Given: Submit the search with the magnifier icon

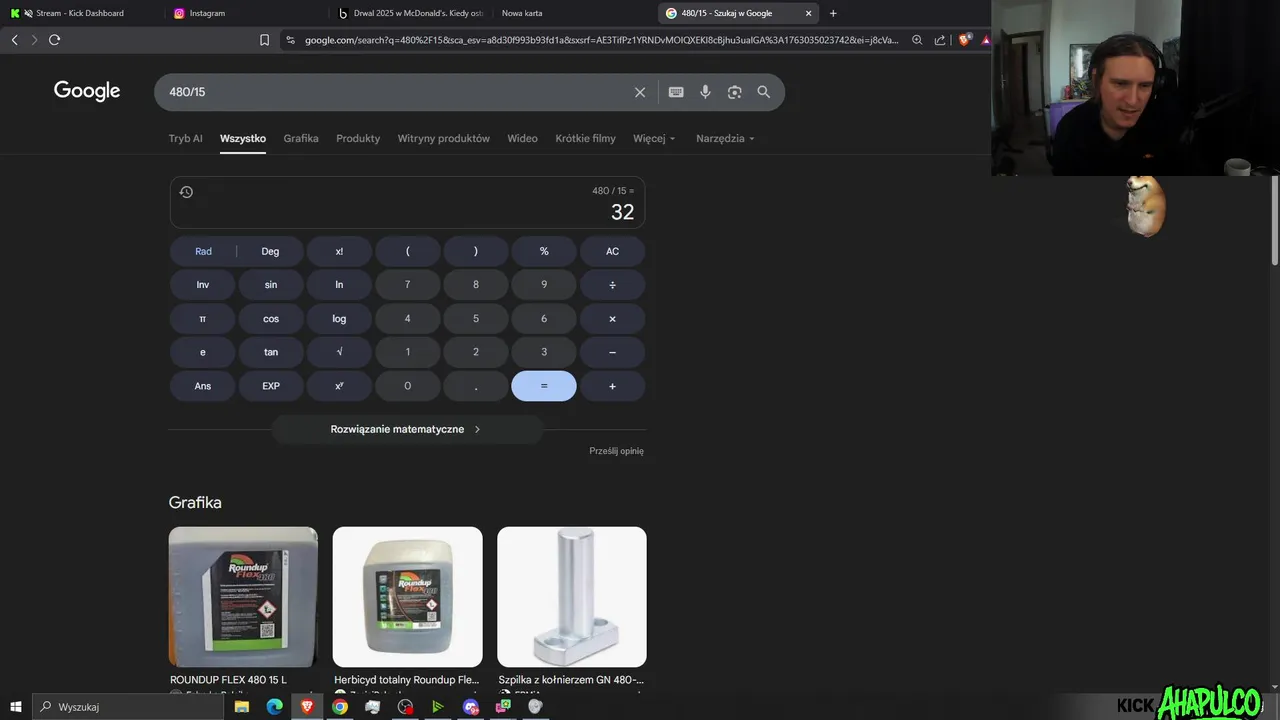Looking at the screenshot, I should click(x=764, y=92).
